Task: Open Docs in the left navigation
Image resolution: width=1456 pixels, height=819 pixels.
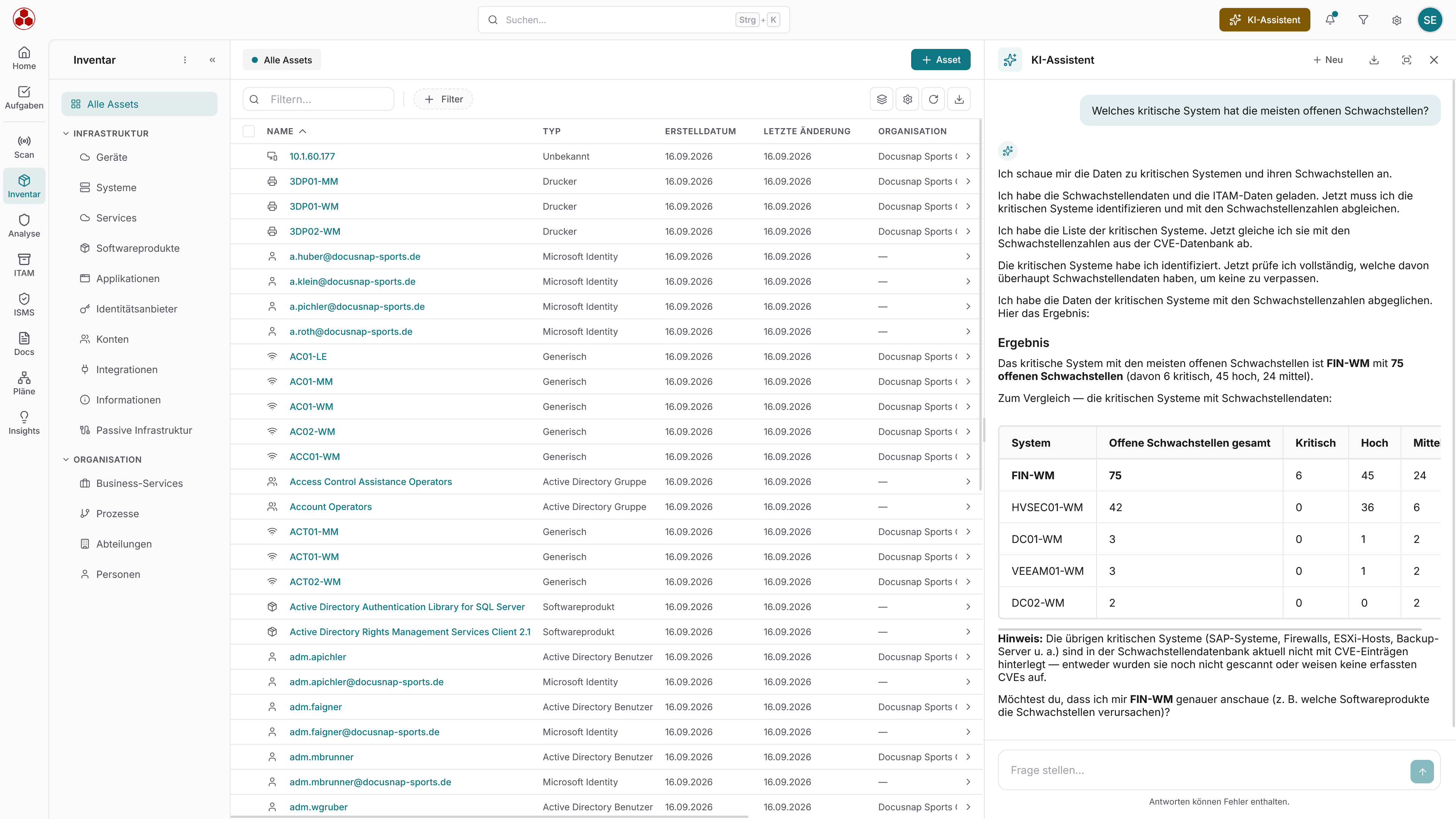Action: click(24, 344)
